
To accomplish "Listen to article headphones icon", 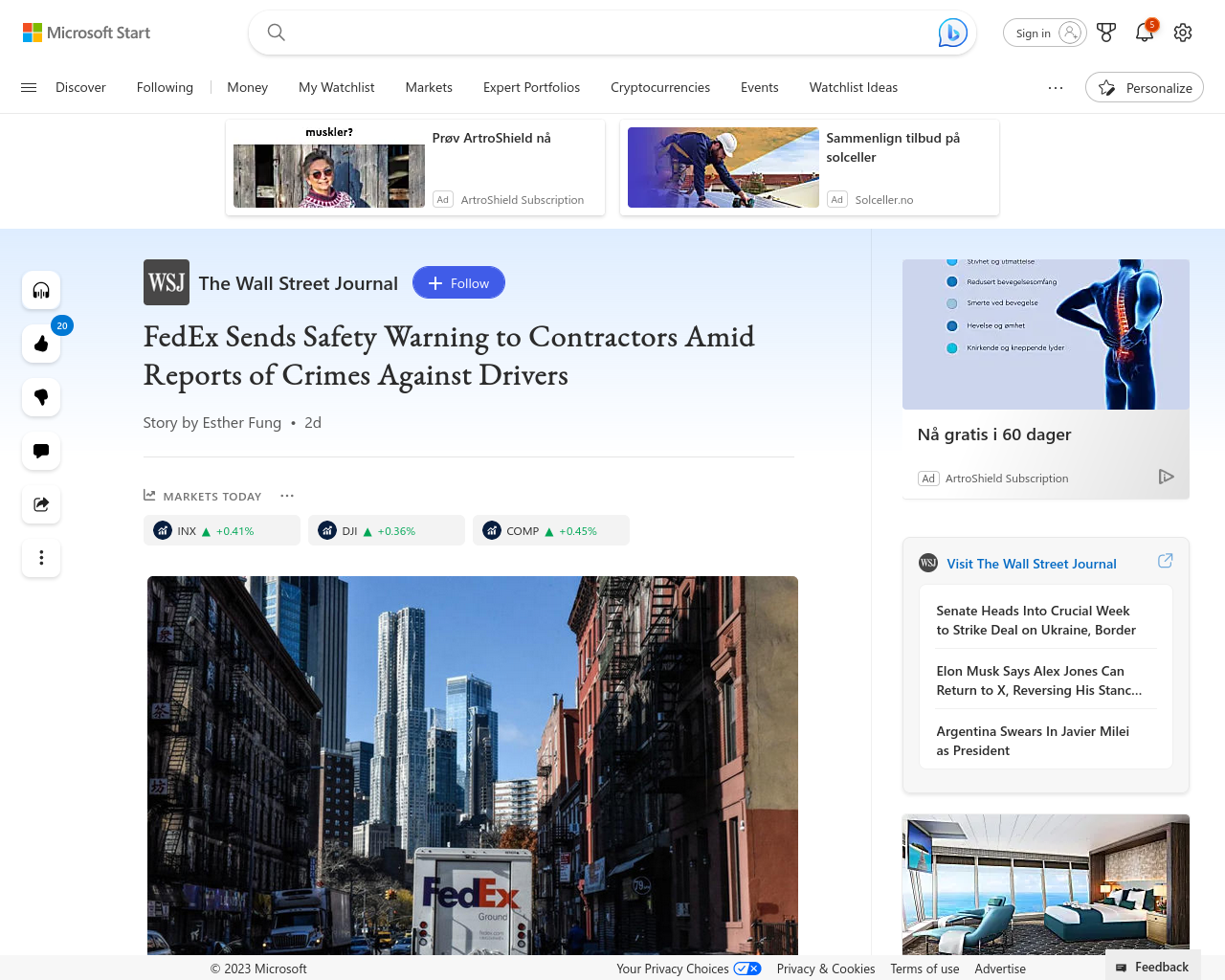I will (x=41, y=290).
